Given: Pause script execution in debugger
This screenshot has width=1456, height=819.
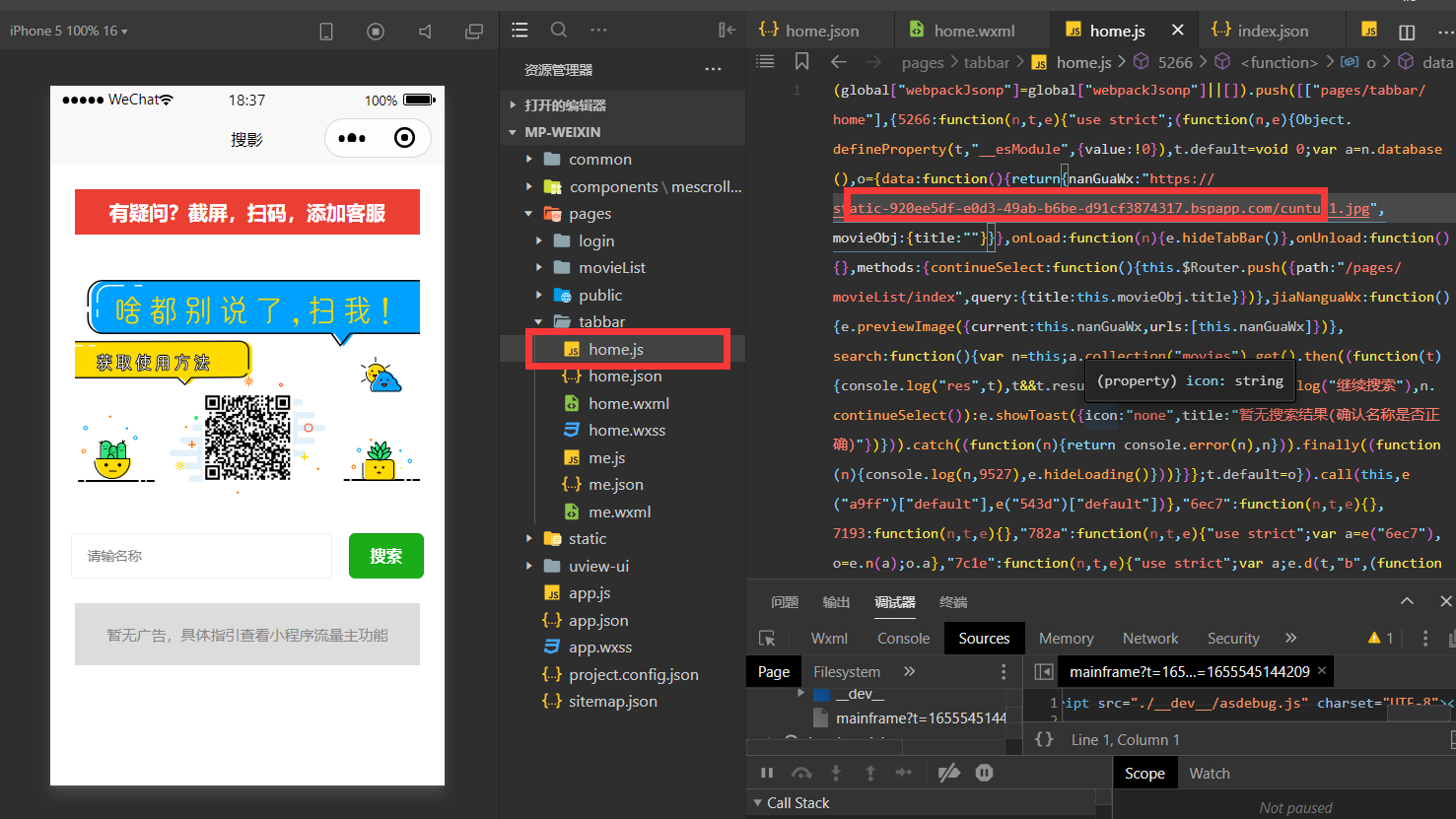Looking at the screenshot, I should pos(767,773).
